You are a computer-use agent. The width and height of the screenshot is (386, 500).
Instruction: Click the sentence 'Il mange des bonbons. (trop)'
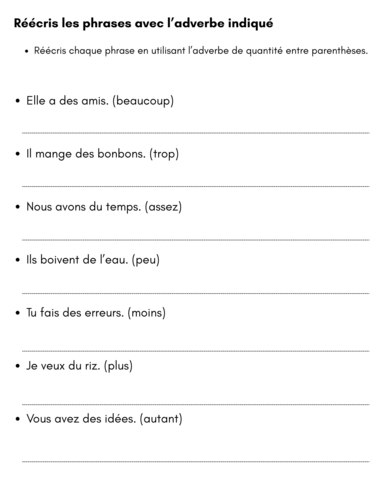(102, 154)
